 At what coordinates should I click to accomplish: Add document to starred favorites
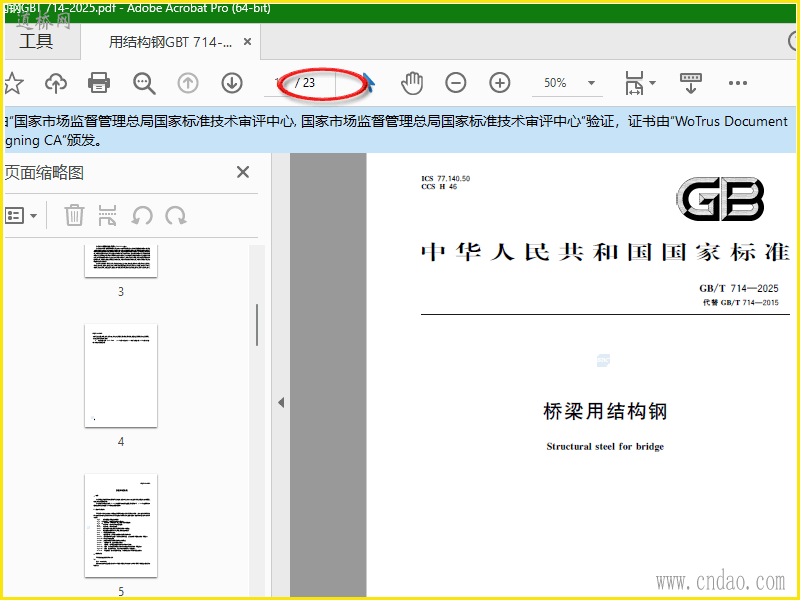13,83
